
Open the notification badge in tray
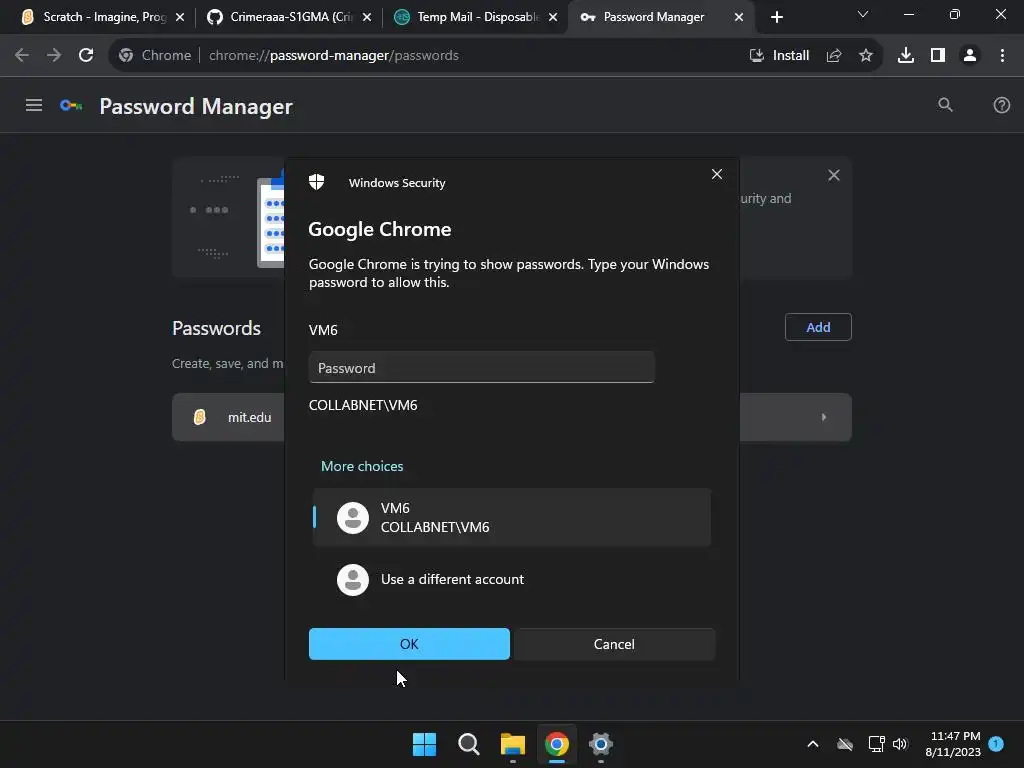[x=996, y=743]
